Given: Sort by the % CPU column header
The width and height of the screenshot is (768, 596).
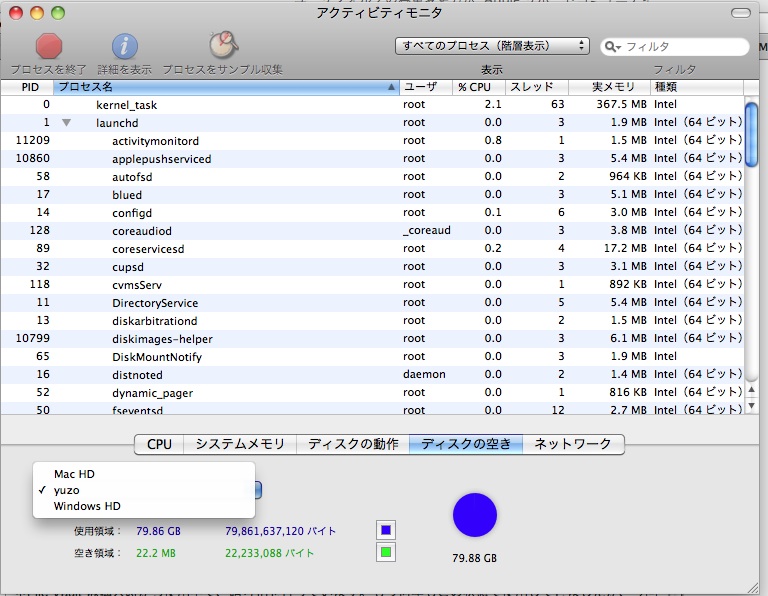Looking at the screenshot, I should click(x=477, y=88).
